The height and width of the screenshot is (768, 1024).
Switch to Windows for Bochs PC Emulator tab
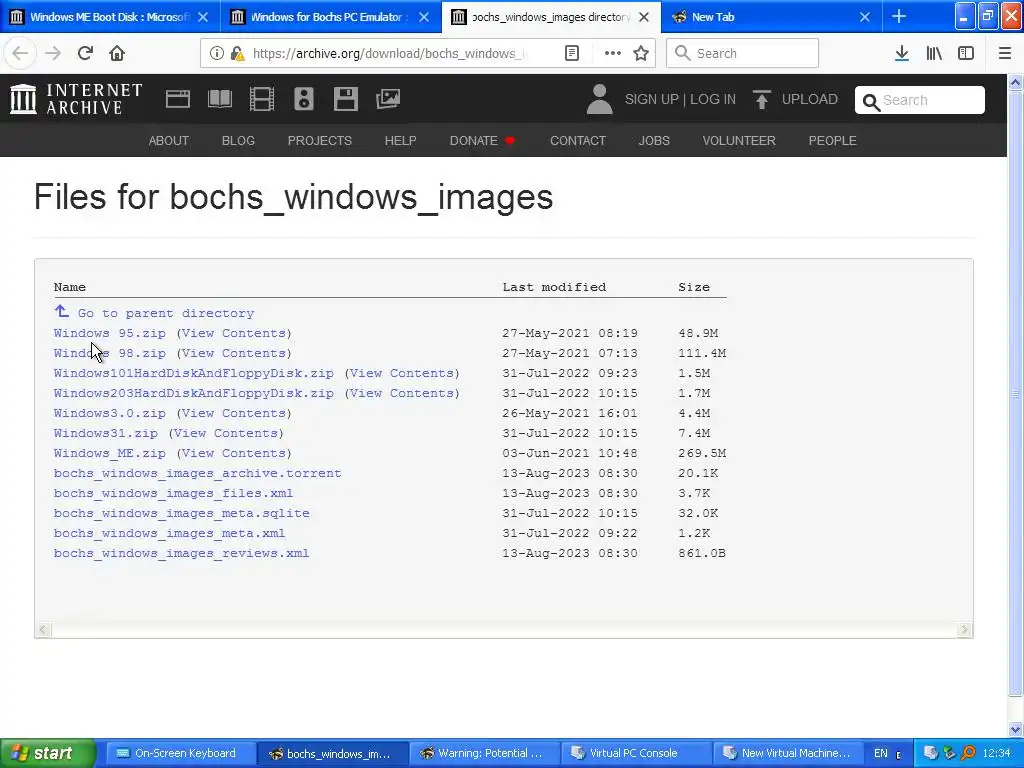pyautogui.click(x=329, y=17)
